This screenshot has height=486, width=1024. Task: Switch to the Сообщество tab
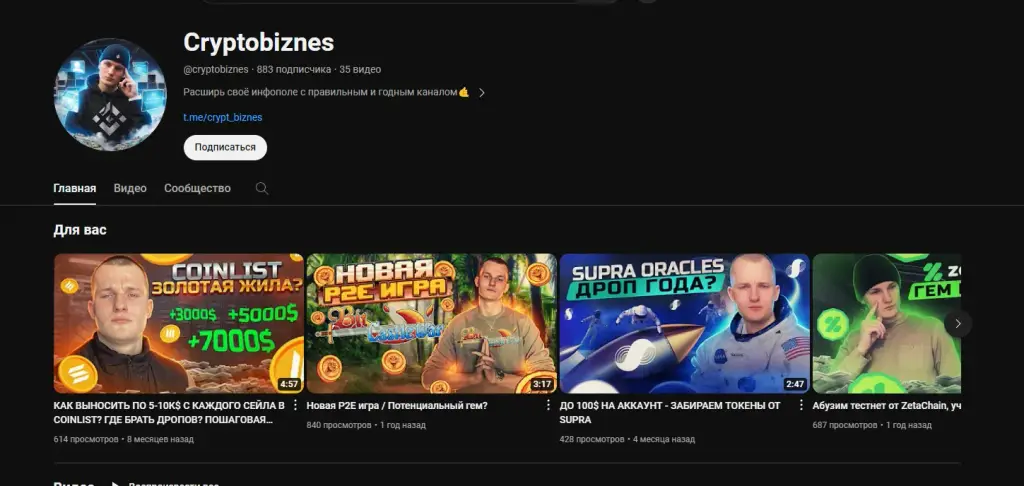(197, 188)
